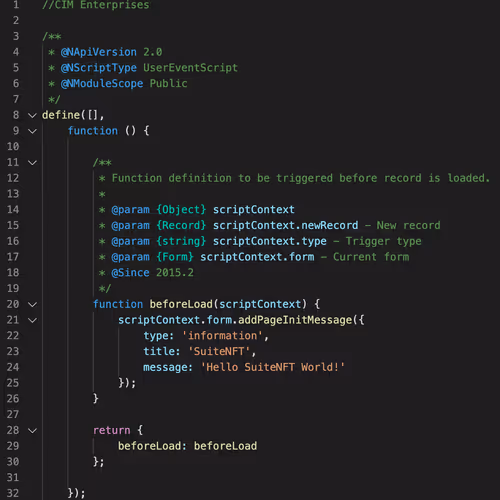Click 'UserEventScript' text
Image resolution: width=500 pixels, height=500 pixels.
(x=190, y=68)
